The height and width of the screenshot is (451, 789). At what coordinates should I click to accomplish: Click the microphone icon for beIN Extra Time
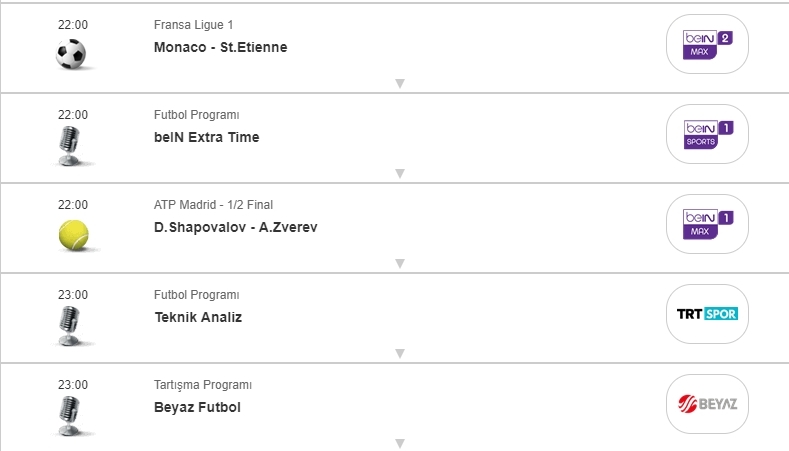click(69, 145)
